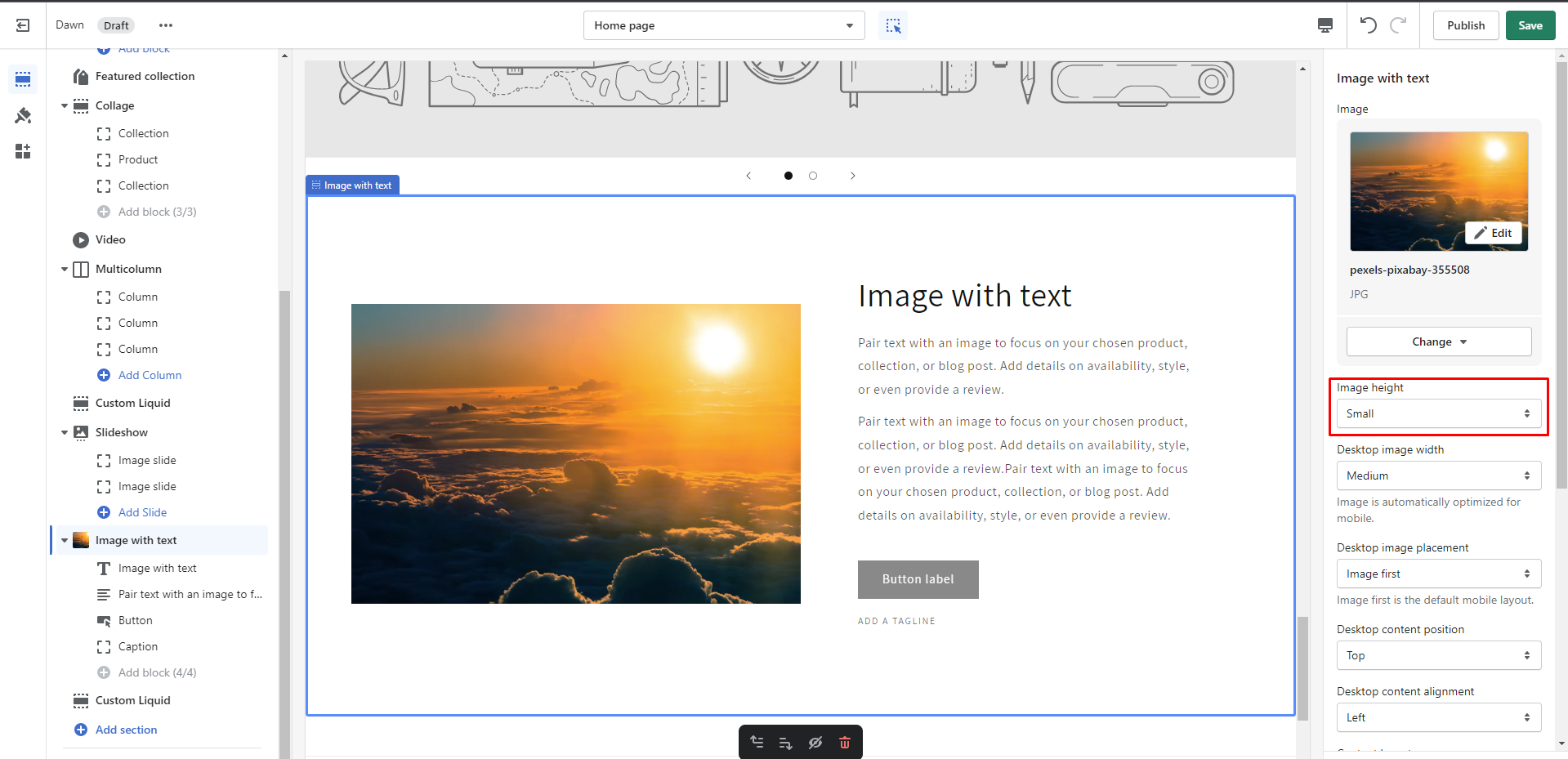Viewport: 1568px width, 759px height.
Task: Collapse the Image with text section
Action: click(65, 540)
